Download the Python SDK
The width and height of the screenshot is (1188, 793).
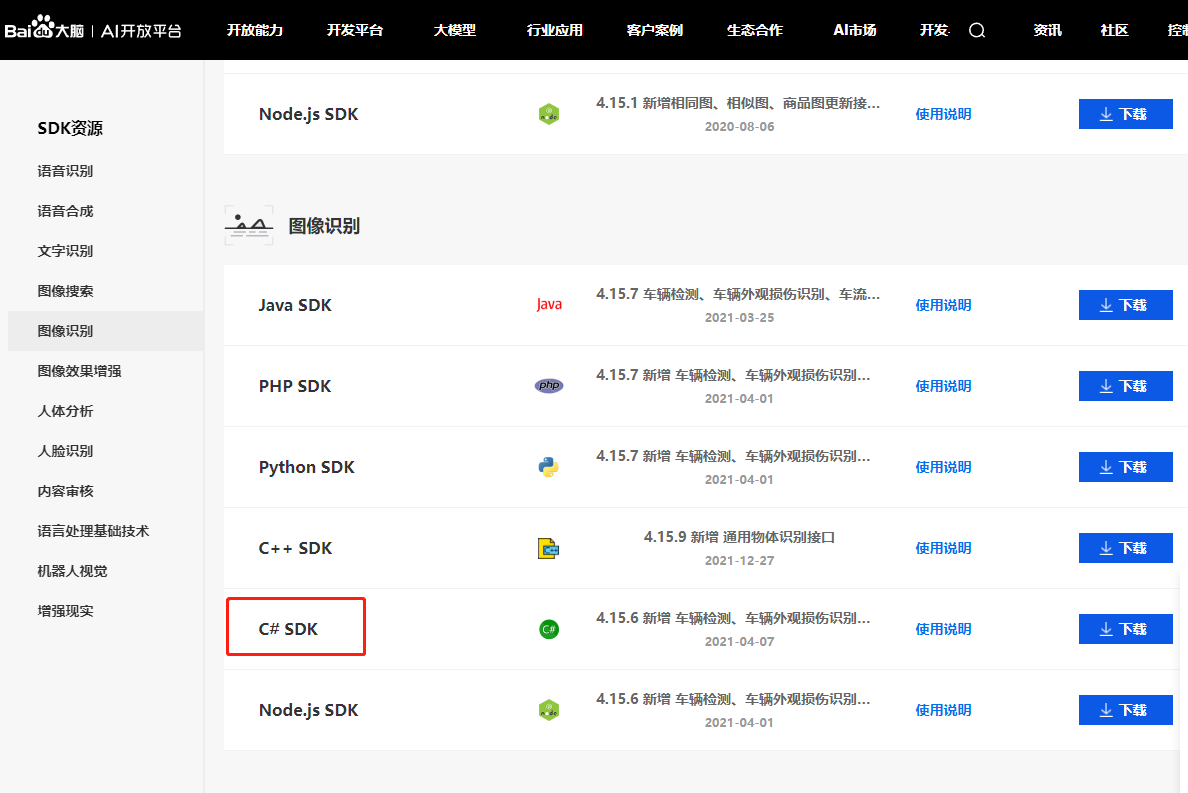[1125, 467]
